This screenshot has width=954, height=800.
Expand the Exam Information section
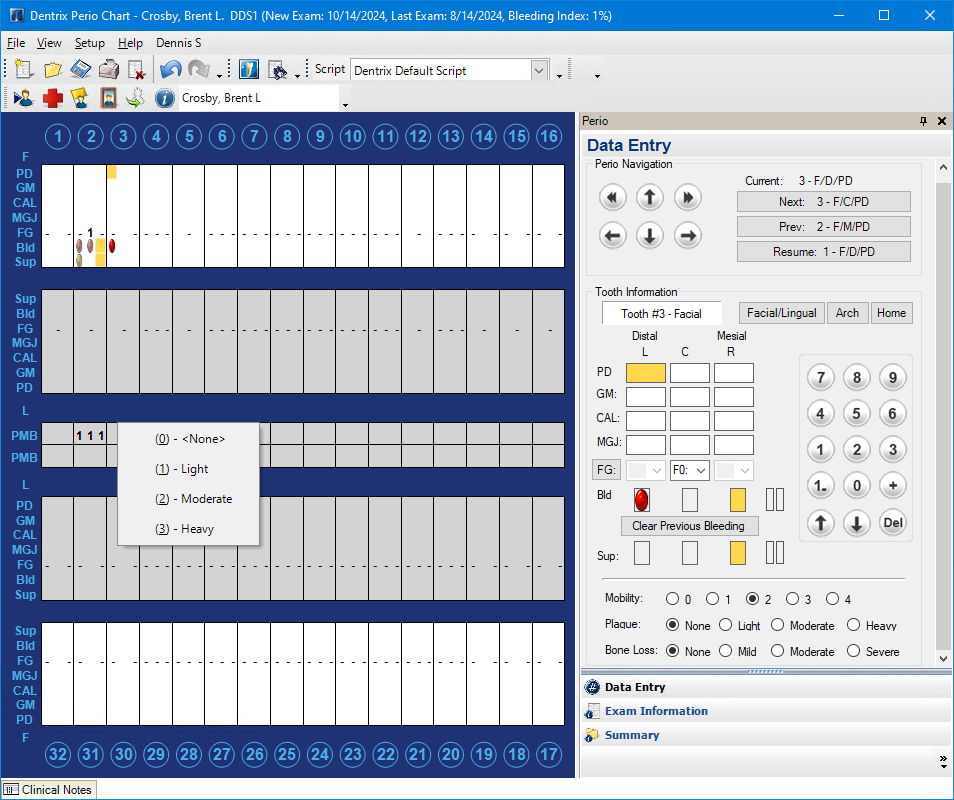click(x=655, y=711)
